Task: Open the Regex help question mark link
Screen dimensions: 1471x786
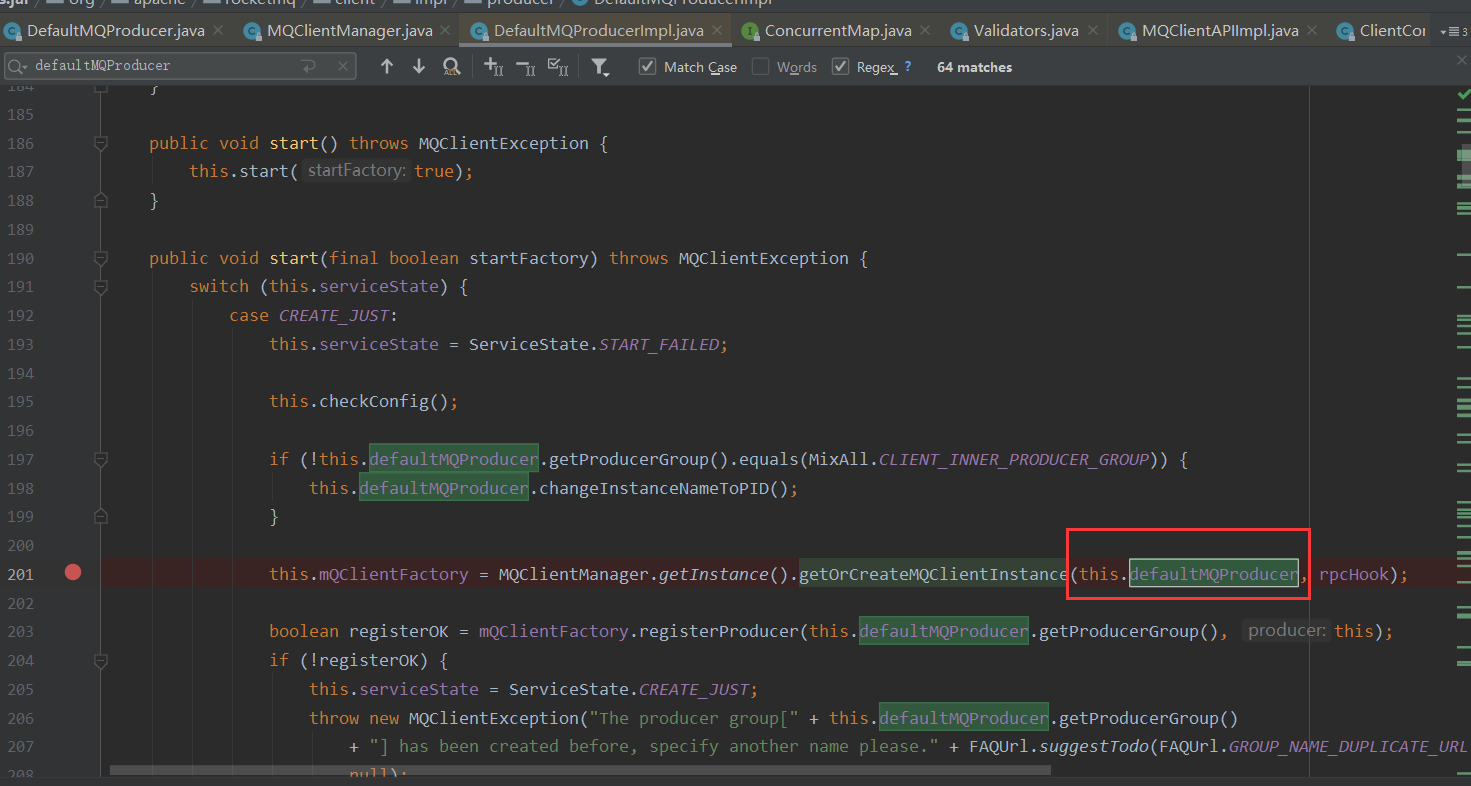Action: tap(907, 66)
